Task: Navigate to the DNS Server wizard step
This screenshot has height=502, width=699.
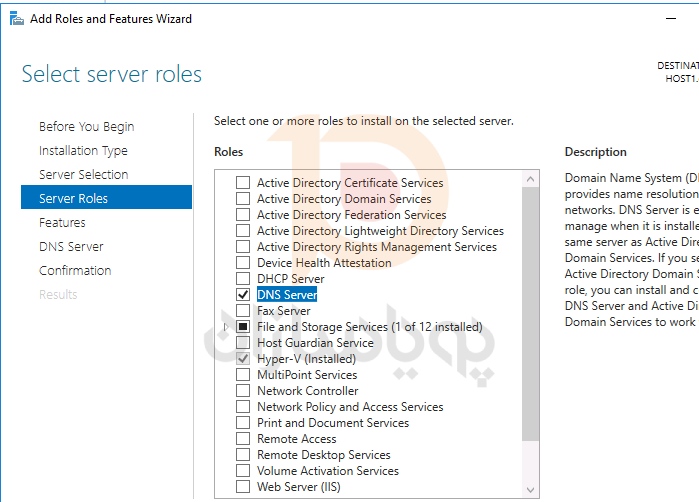Action: point(71,247)
